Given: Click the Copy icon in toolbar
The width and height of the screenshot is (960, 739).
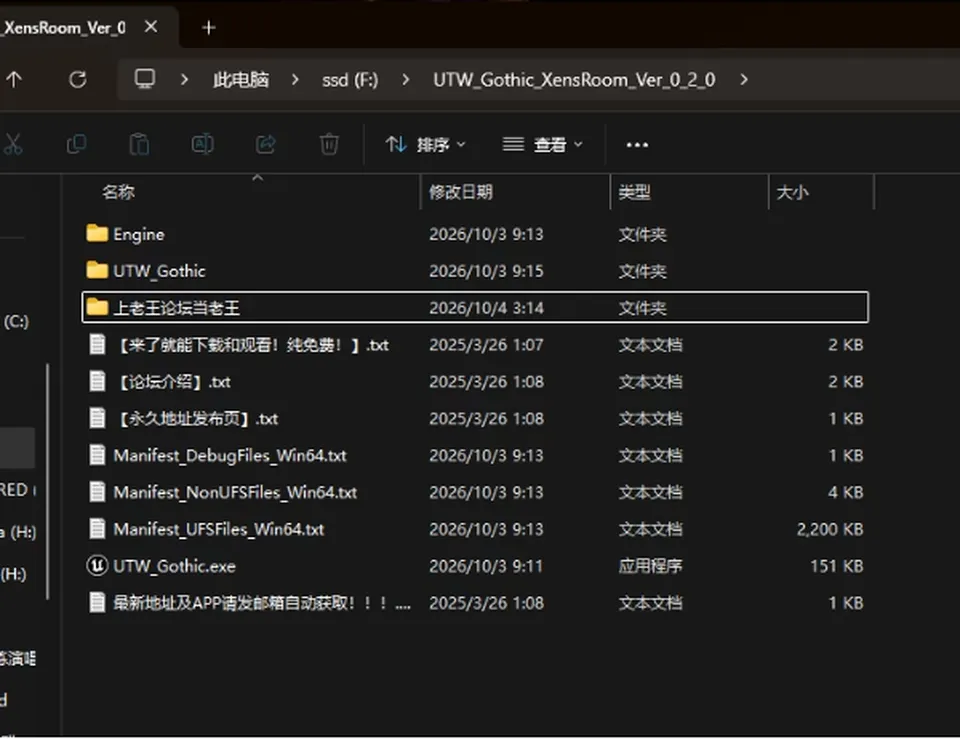Looking at the screenshot, I should pyautogui.click(x=77, y=144).
